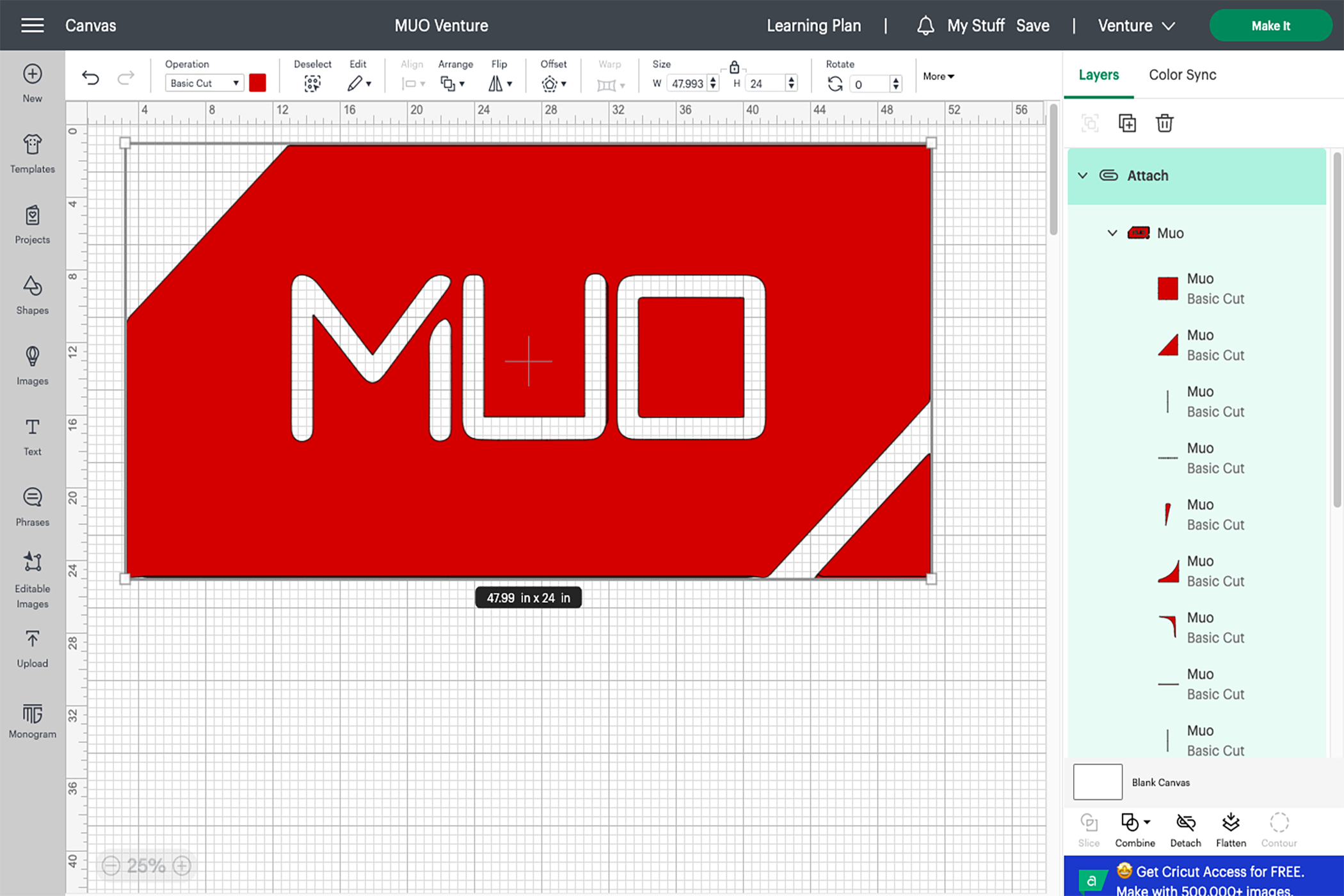Click the Upload icon
Screen dimensions: 1344x896
(31, 646)
